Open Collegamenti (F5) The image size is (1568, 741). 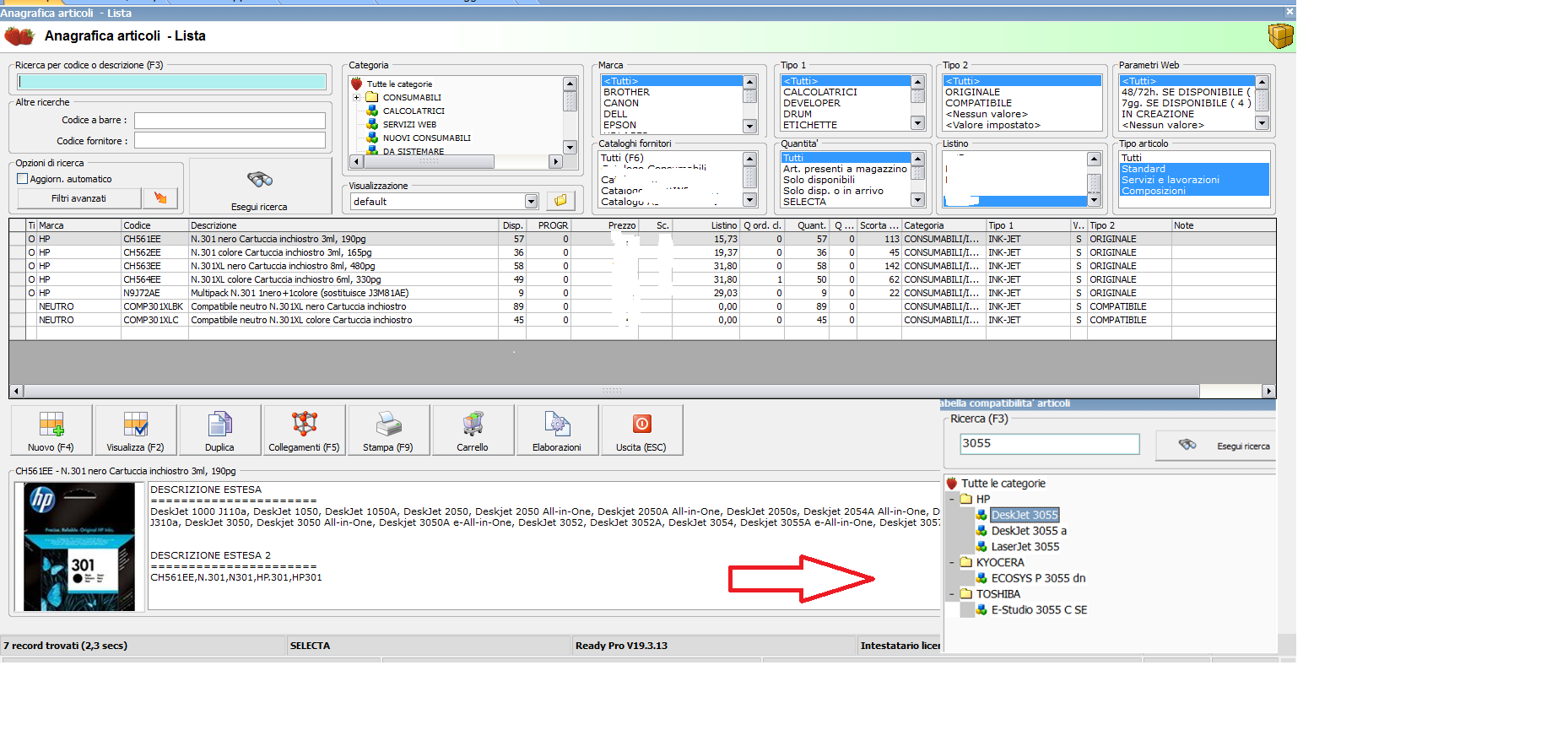[x=305, y=430]
